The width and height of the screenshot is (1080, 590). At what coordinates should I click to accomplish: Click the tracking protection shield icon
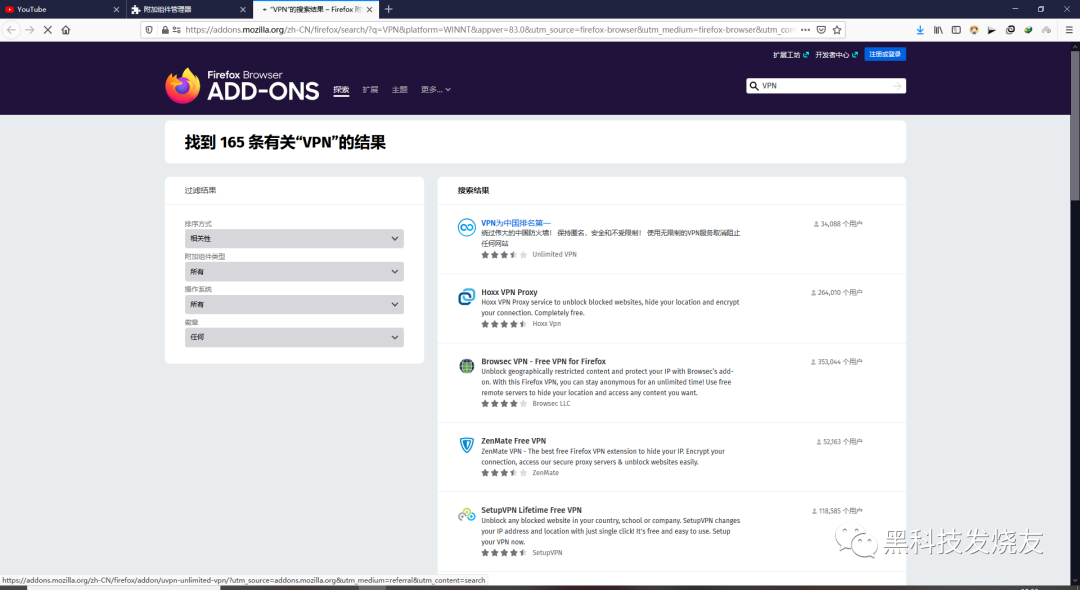coord(149,30)
